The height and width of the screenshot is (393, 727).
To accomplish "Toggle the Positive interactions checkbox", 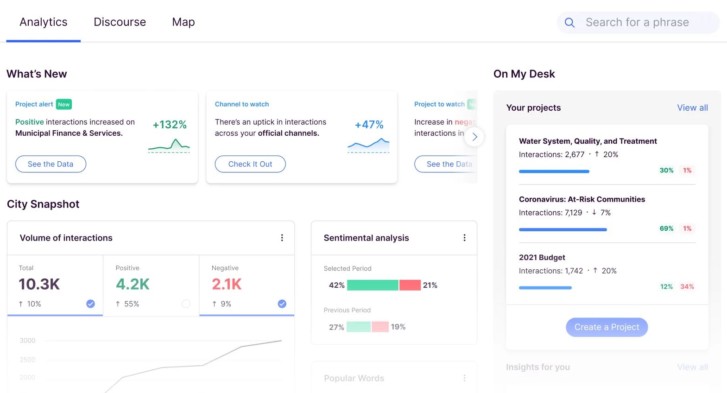I will 186,304.
